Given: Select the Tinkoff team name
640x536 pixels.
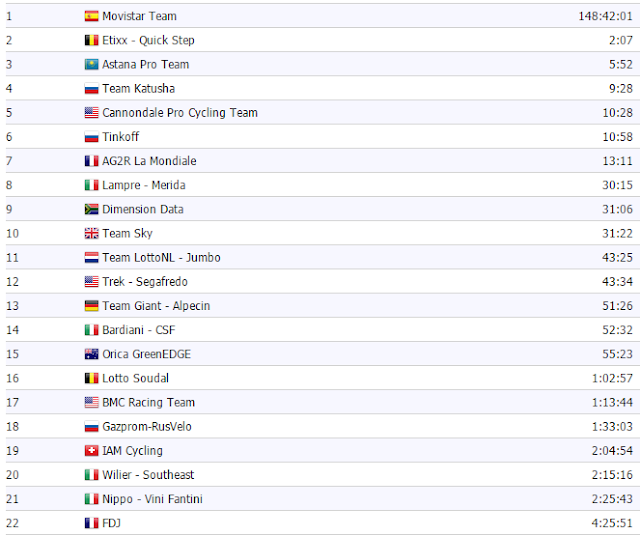Looking at the screenshot, I should pyautogui.click(x=120, y=137).
